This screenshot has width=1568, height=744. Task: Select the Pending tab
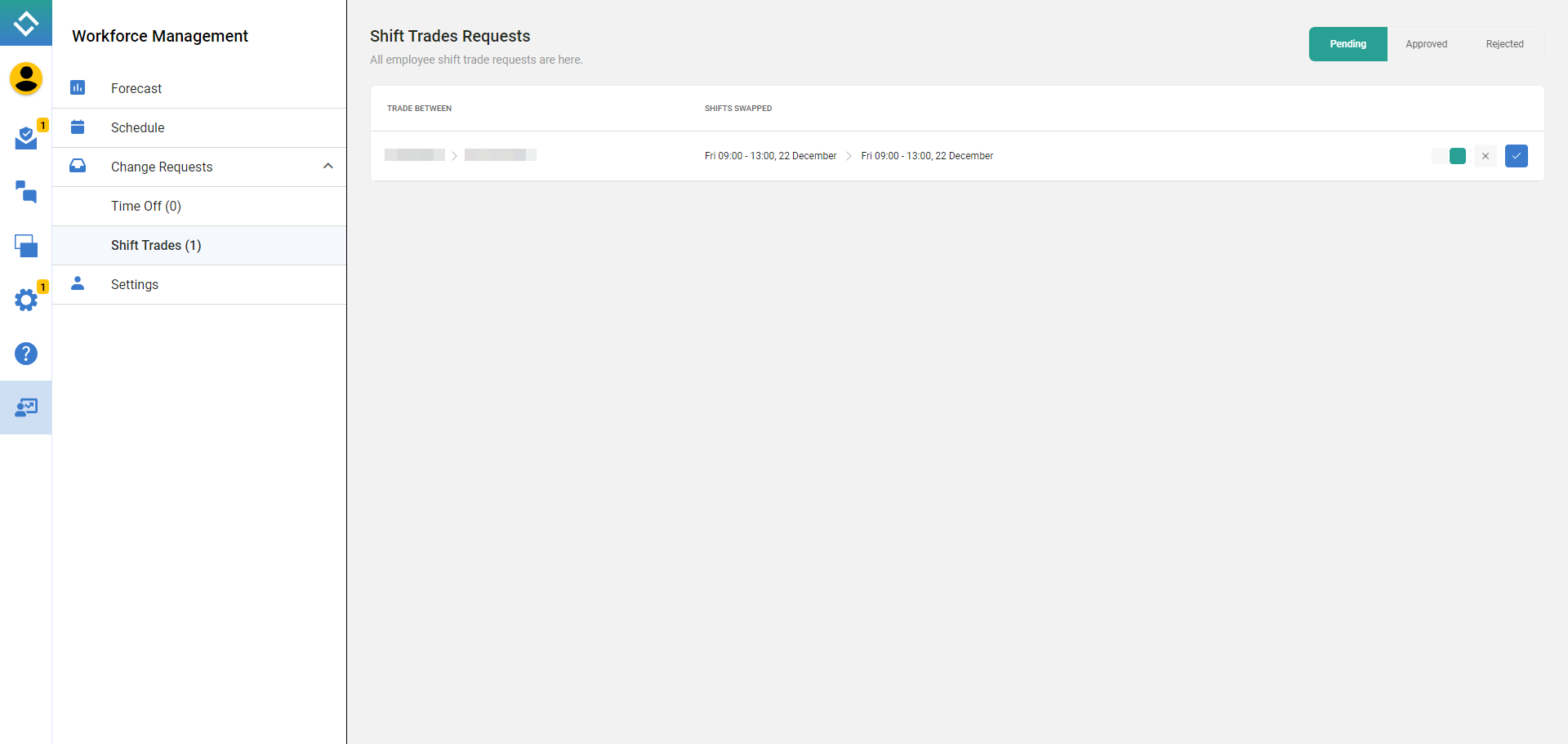point(1347,44)
